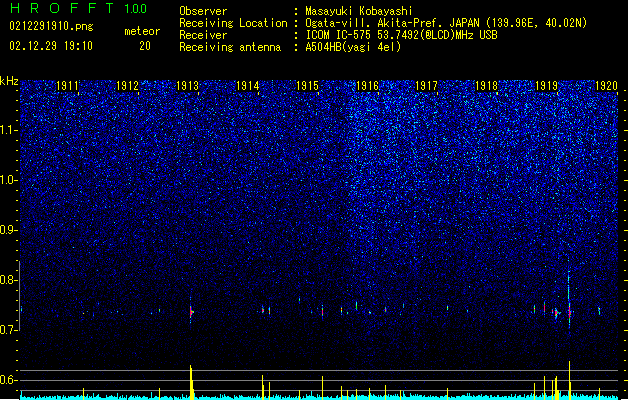Click the observer name Masayuki Kobayashi
This screenshot has height=400, width=629.
coord(359,11)
